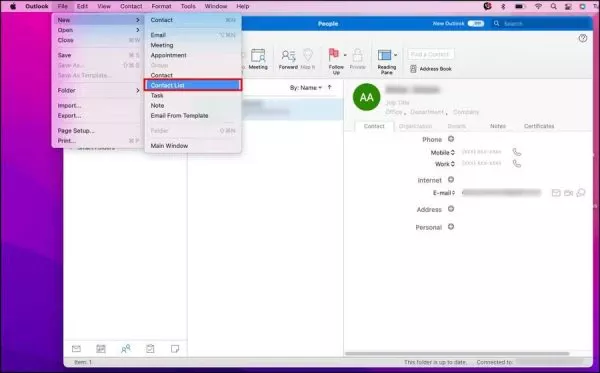Add a new Address field
The width and height of the screenshot is (600, 373).
[x=451, y=209]
